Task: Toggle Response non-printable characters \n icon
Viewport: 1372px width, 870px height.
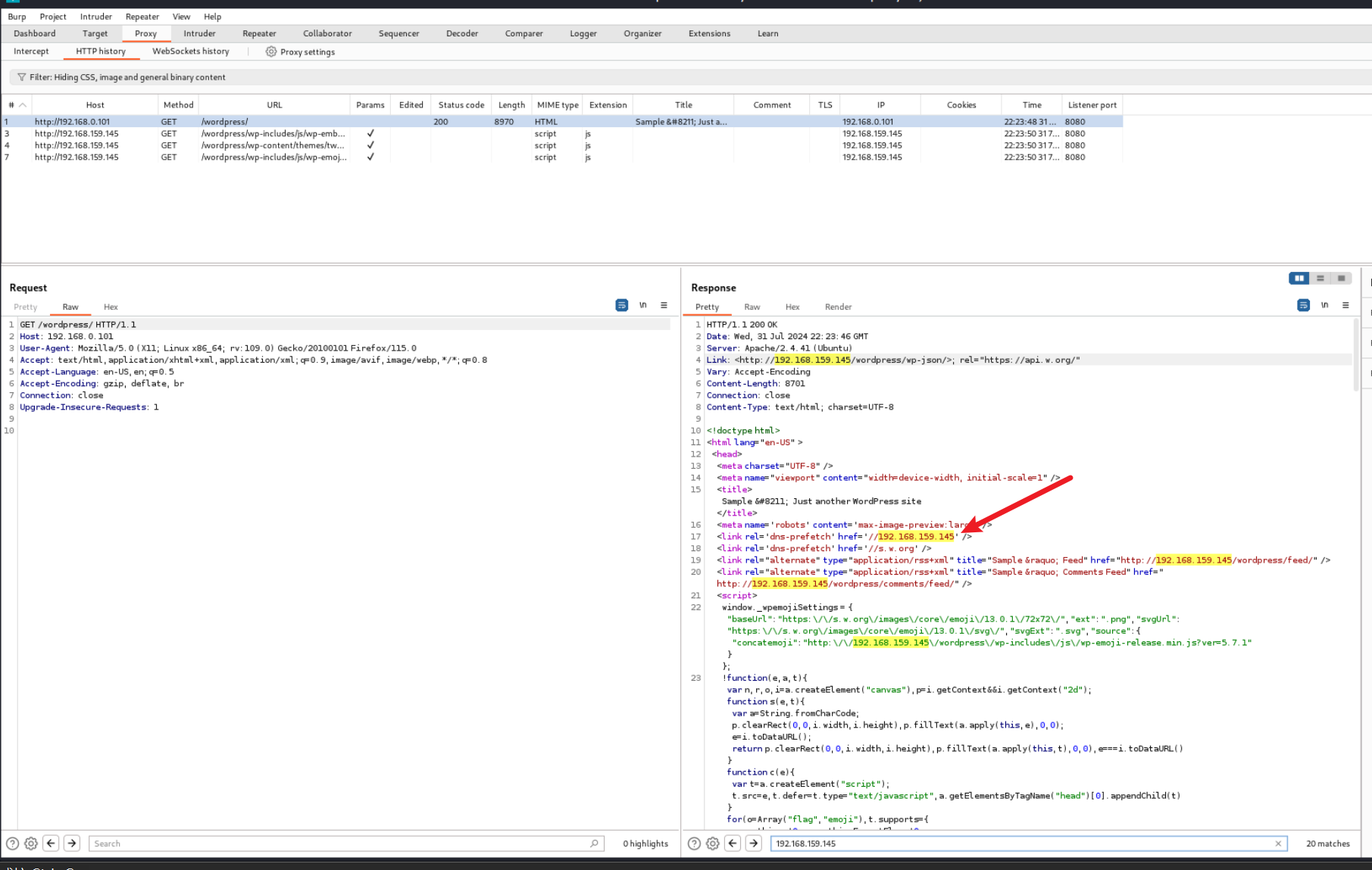Action: (1324, 305)
